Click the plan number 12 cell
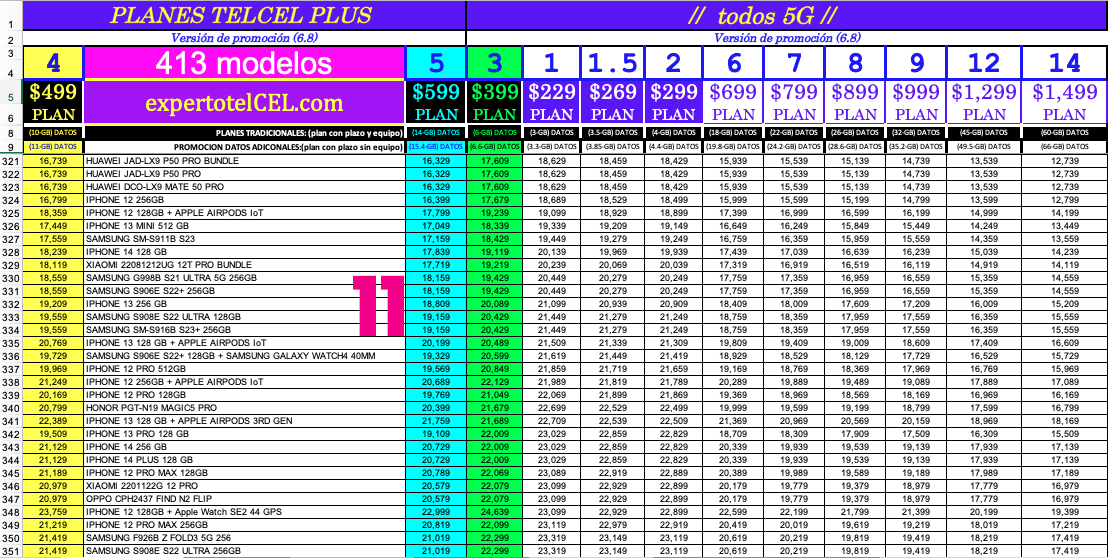The width and height of the screenshot is (1108, 558). 984,64
